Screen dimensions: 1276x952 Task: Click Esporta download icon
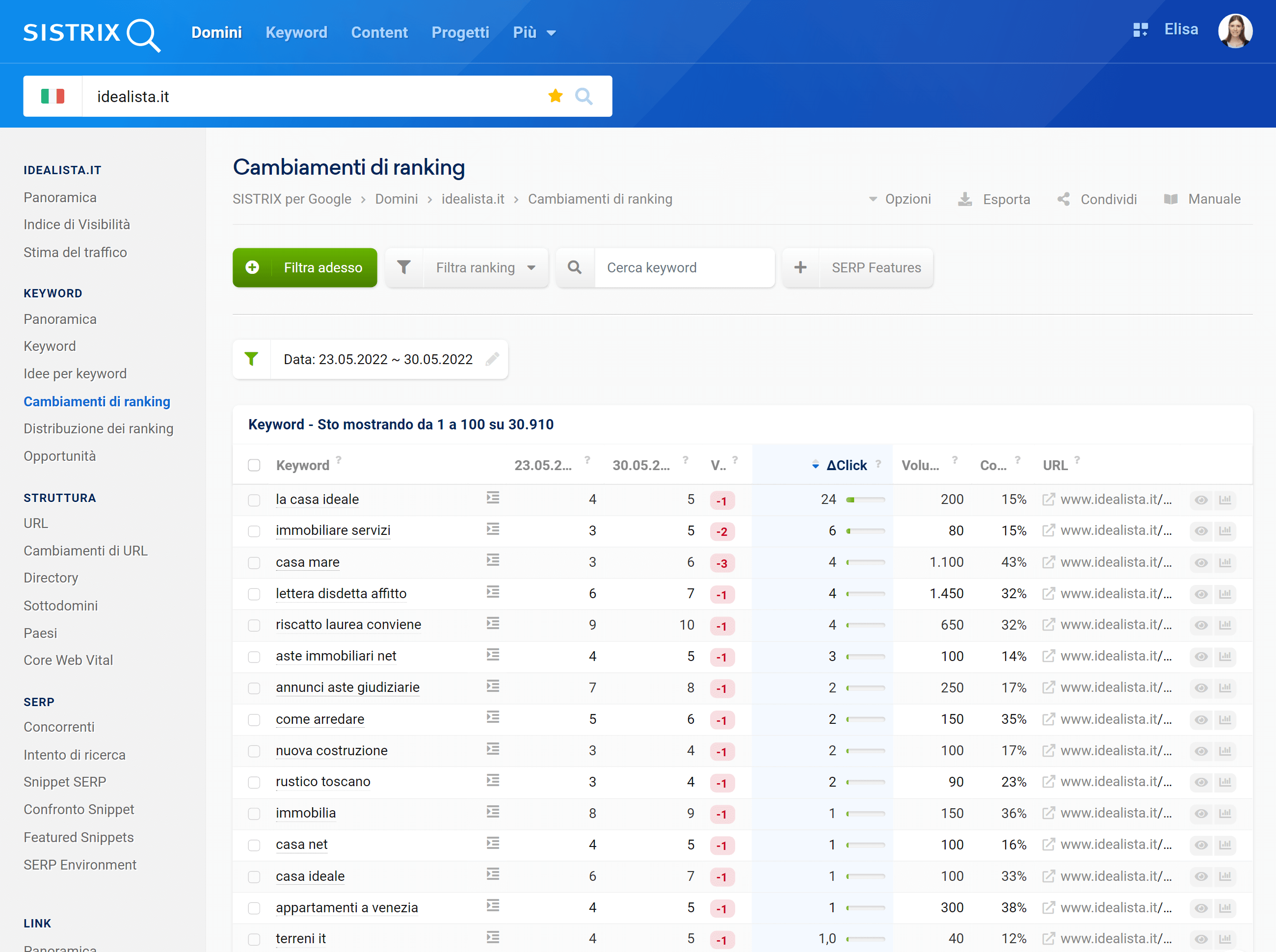tap(965, 199)
